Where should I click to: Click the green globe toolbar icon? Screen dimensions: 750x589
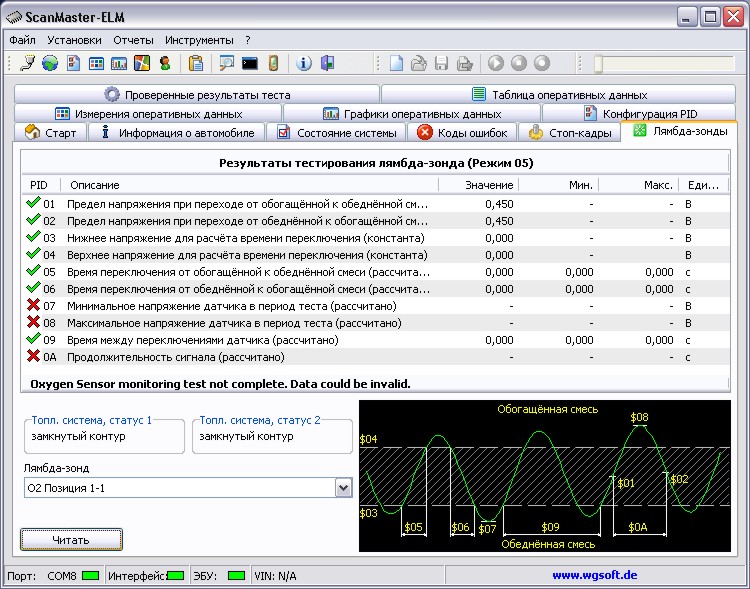49,63
